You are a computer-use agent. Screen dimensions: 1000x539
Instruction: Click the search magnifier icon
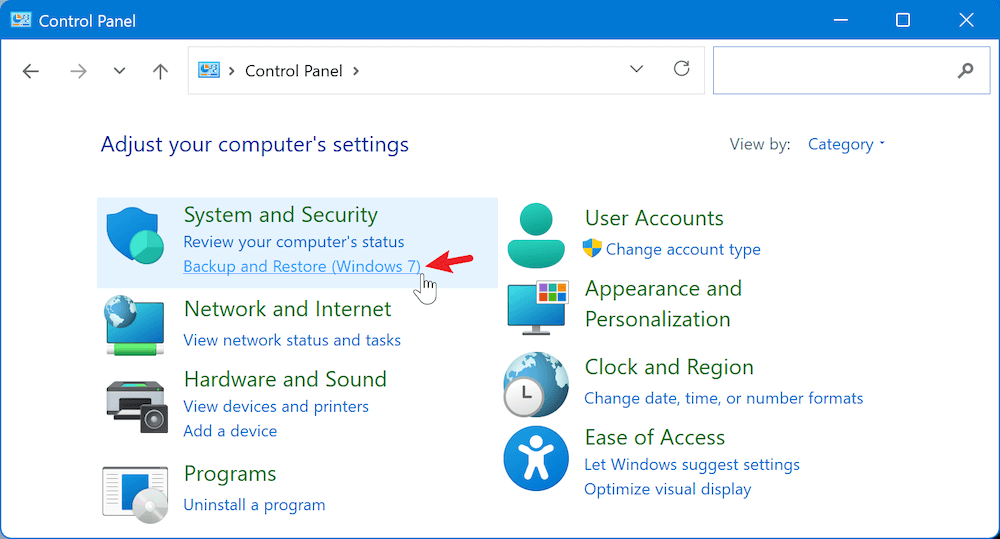tap(966, 70)
